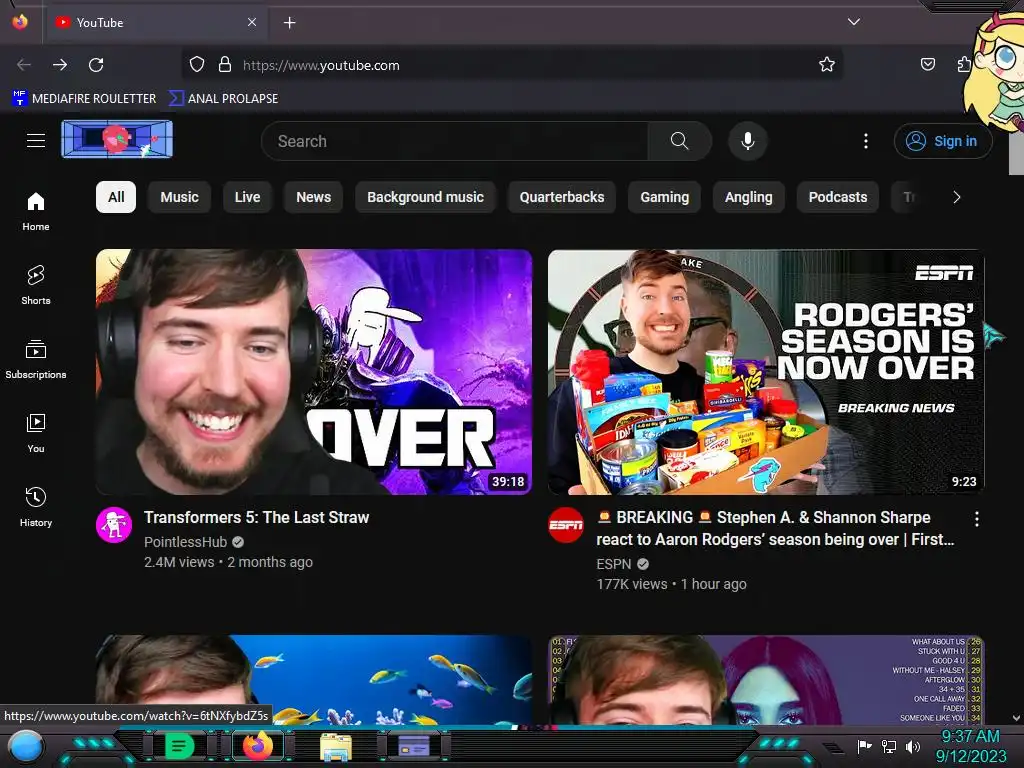
Task: Click the search magnifier button
Action: point(679,141)
